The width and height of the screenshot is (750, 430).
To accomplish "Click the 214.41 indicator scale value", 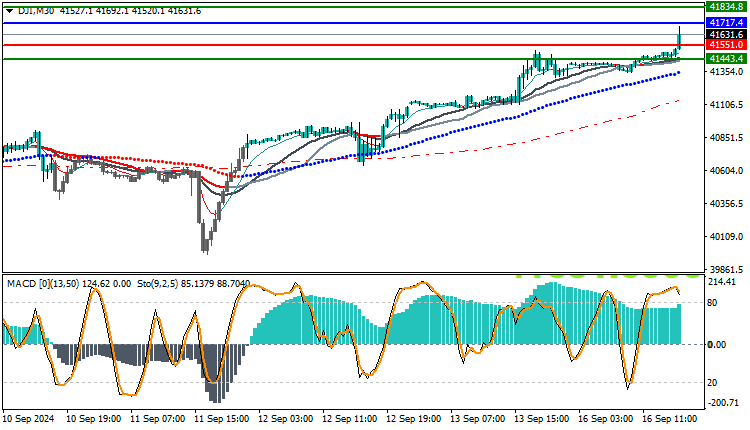I will pos(721,282).
